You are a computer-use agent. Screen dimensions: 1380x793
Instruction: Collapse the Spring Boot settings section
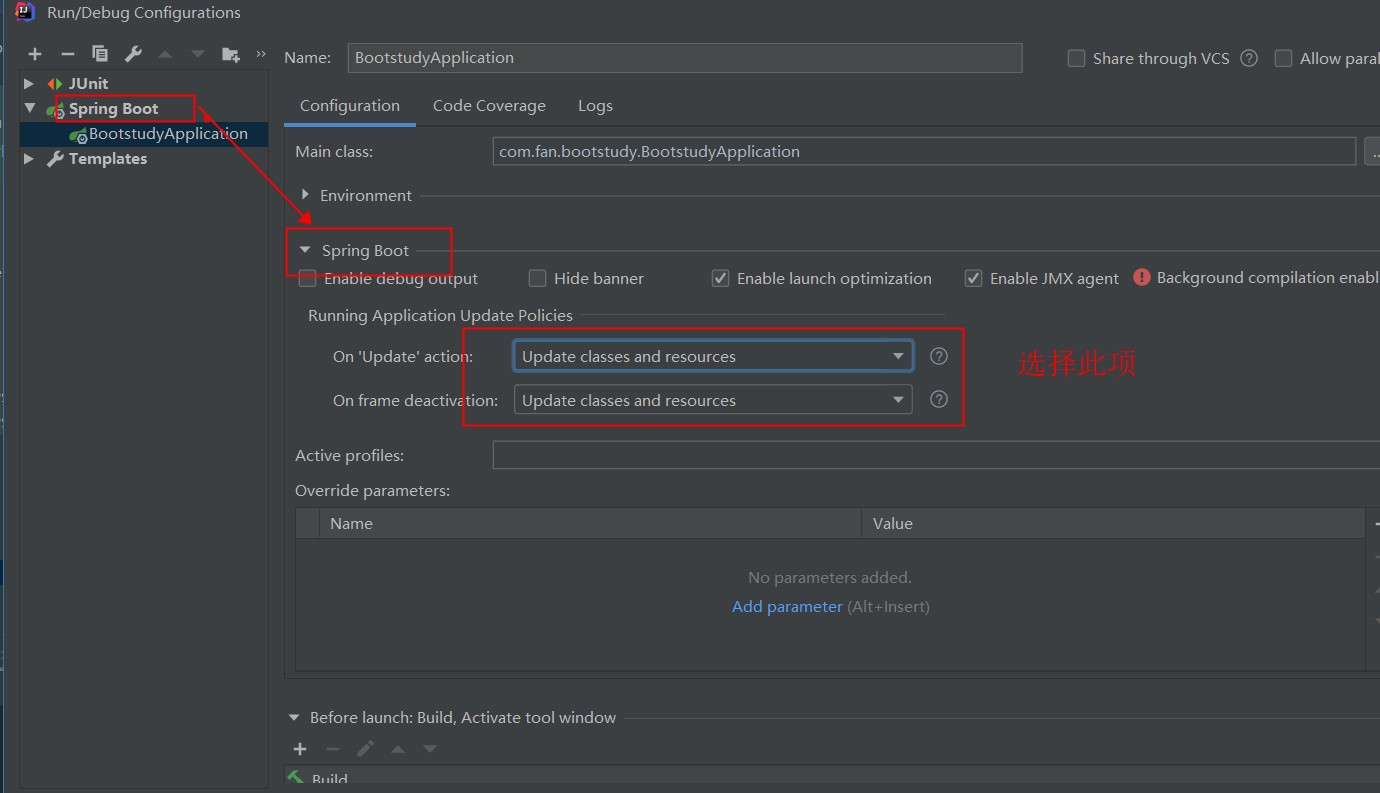(x=305, y=250)
